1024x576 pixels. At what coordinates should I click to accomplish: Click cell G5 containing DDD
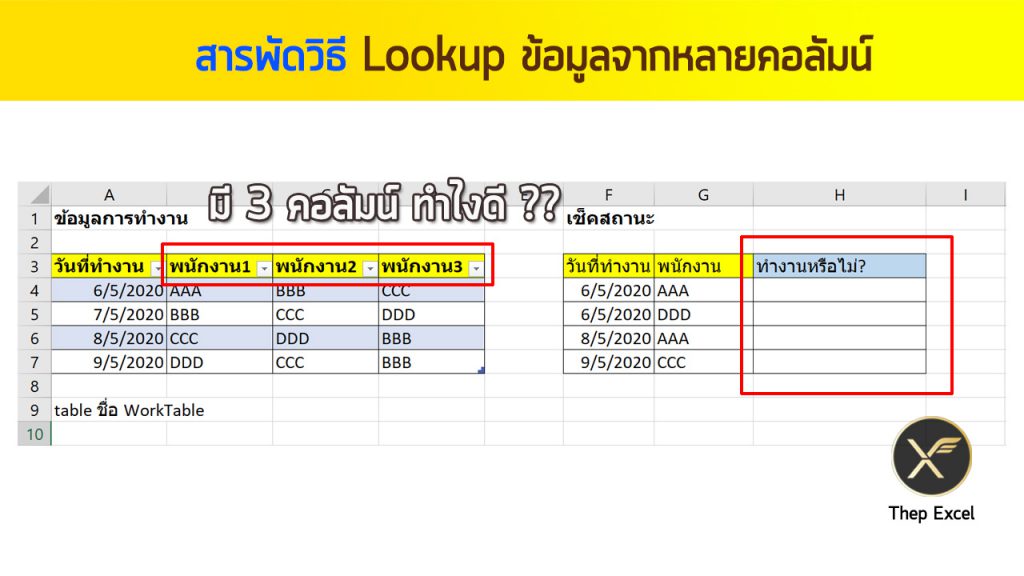tap(703, 314)
